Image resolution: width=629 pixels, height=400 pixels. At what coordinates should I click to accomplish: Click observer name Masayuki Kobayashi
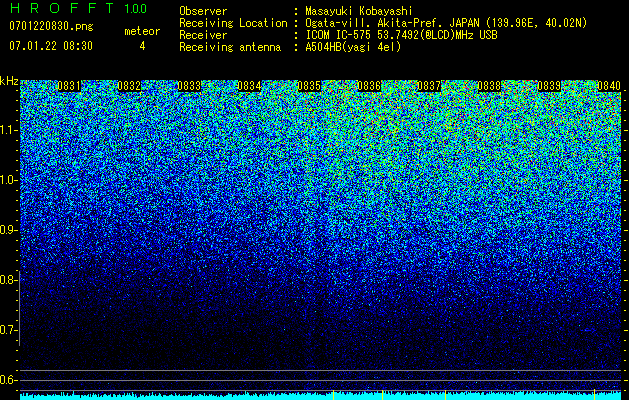tap(359, 11)
